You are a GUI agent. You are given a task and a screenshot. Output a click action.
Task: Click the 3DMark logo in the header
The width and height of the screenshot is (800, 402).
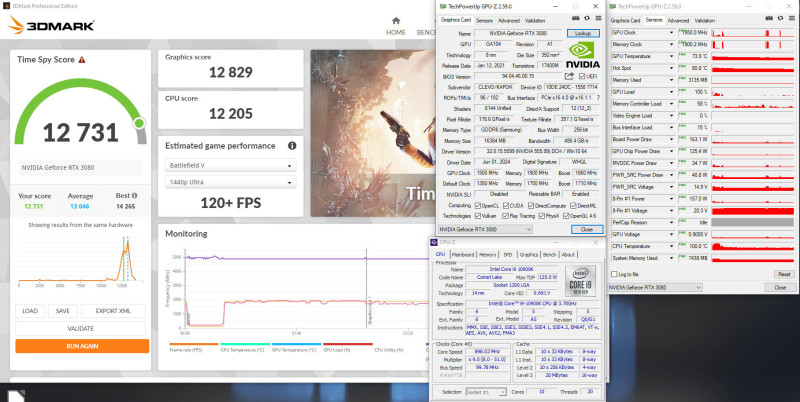point(52,25)
